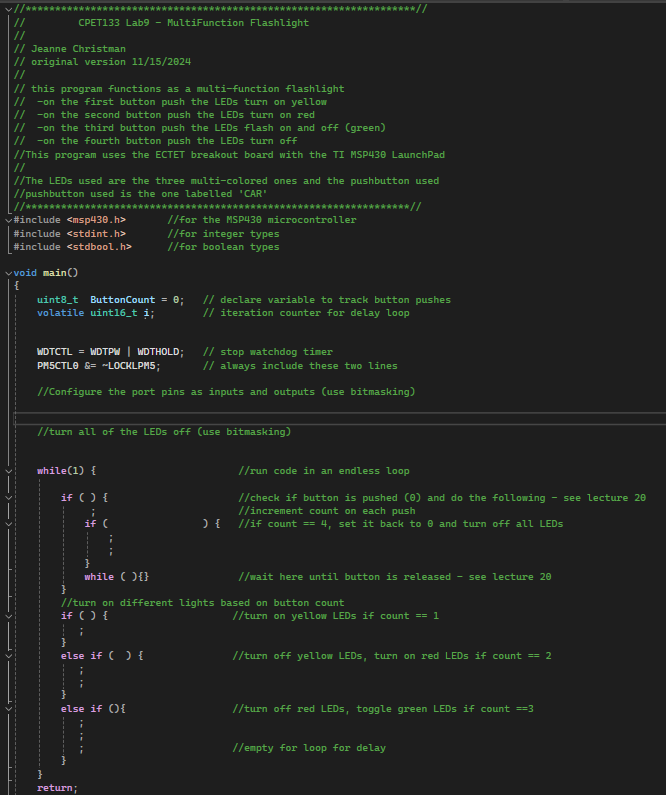Screen dimensions: 666x795
Task: Collapse the header comment block fold chevron
Action: coord(9,9)
